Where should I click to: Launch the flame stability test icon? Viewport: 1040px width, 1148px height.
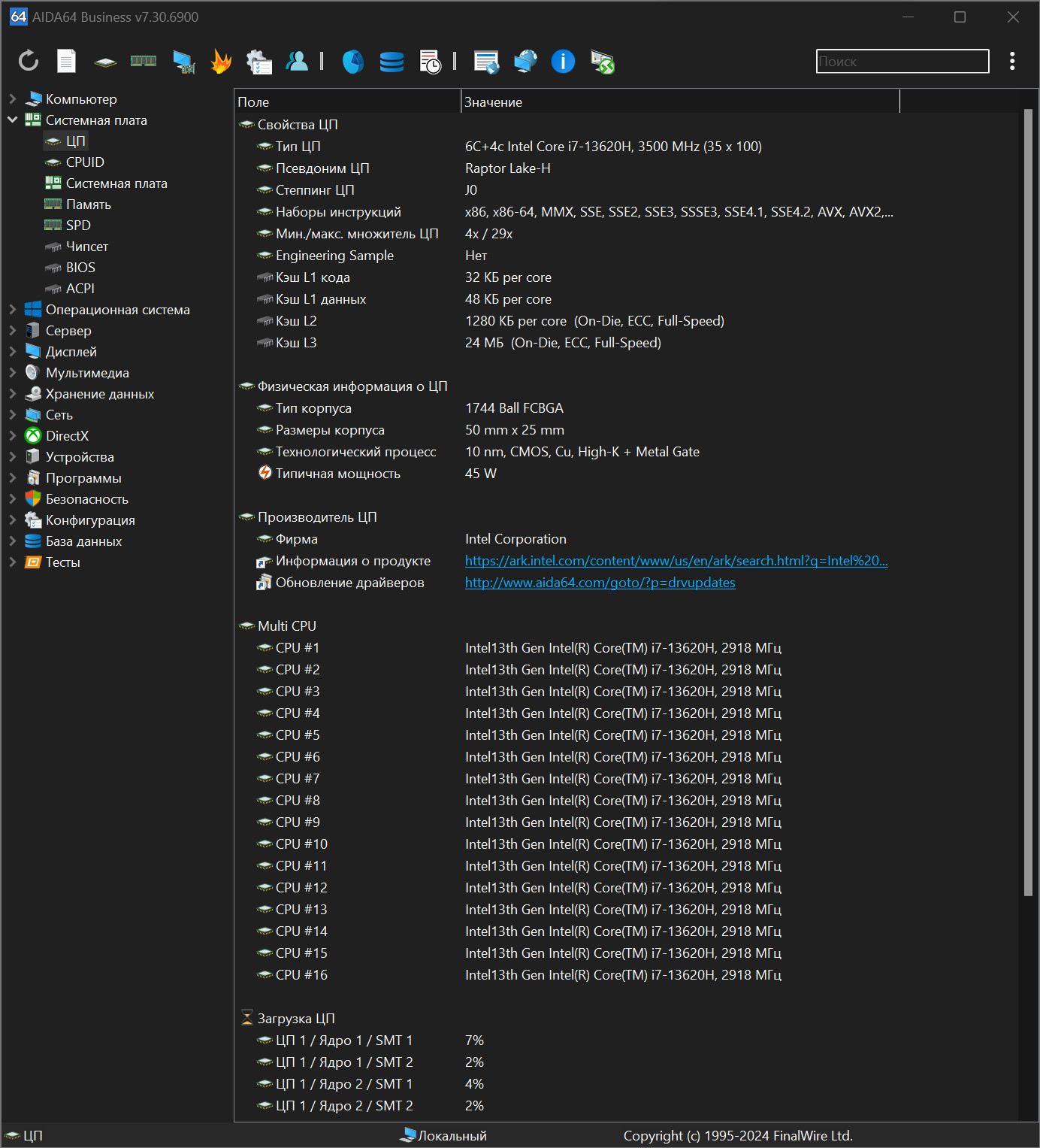pos(221,61)
